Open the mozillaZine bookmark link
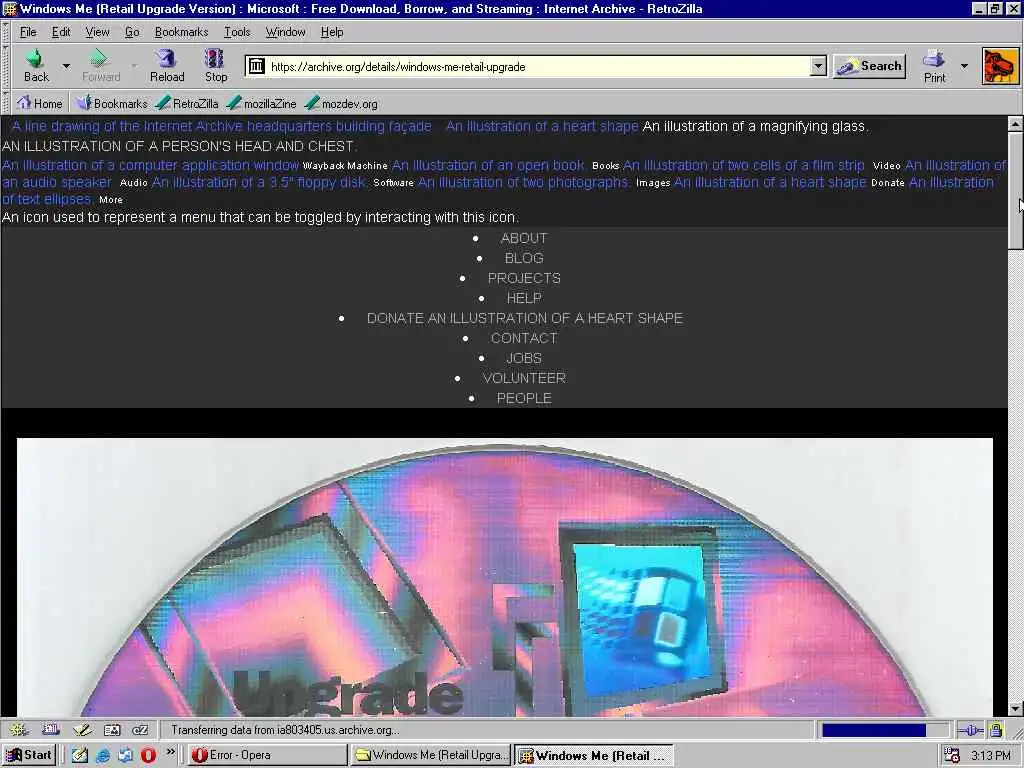 pyautogui.click(x=262, y=103)
